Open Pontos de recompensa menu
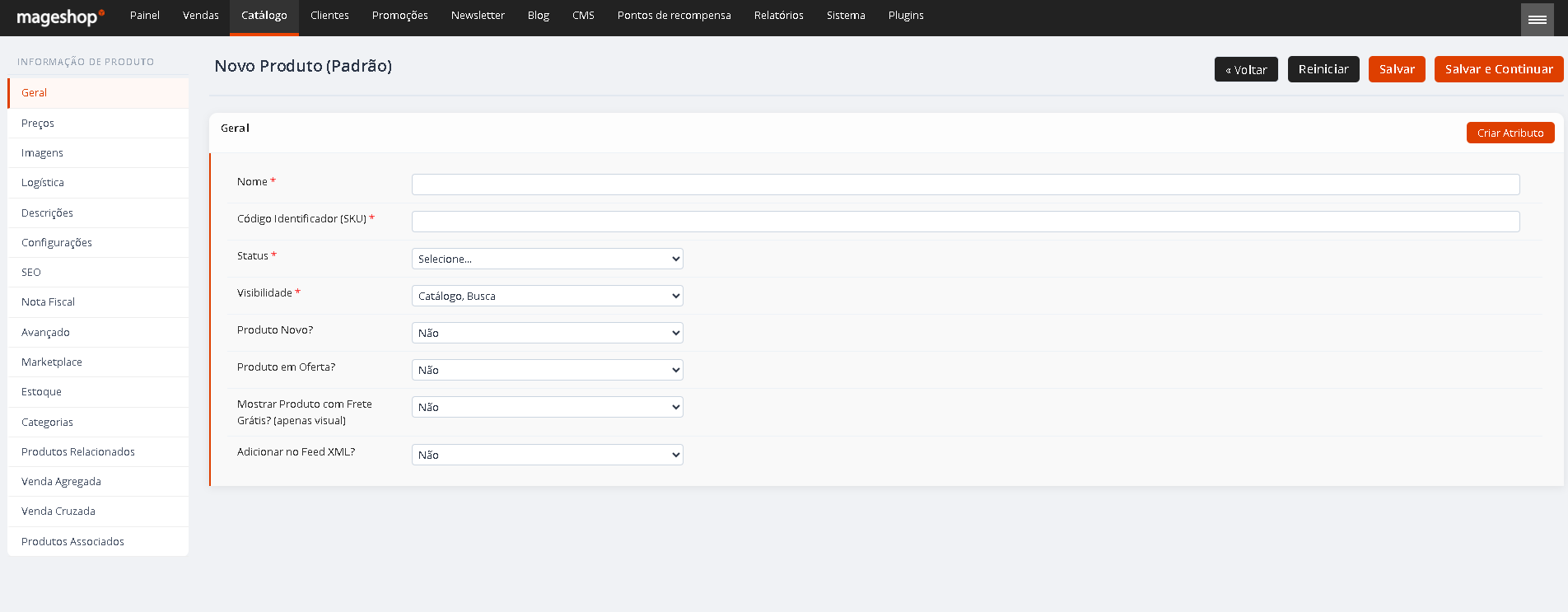1568x612 pixels. [674, 16]
